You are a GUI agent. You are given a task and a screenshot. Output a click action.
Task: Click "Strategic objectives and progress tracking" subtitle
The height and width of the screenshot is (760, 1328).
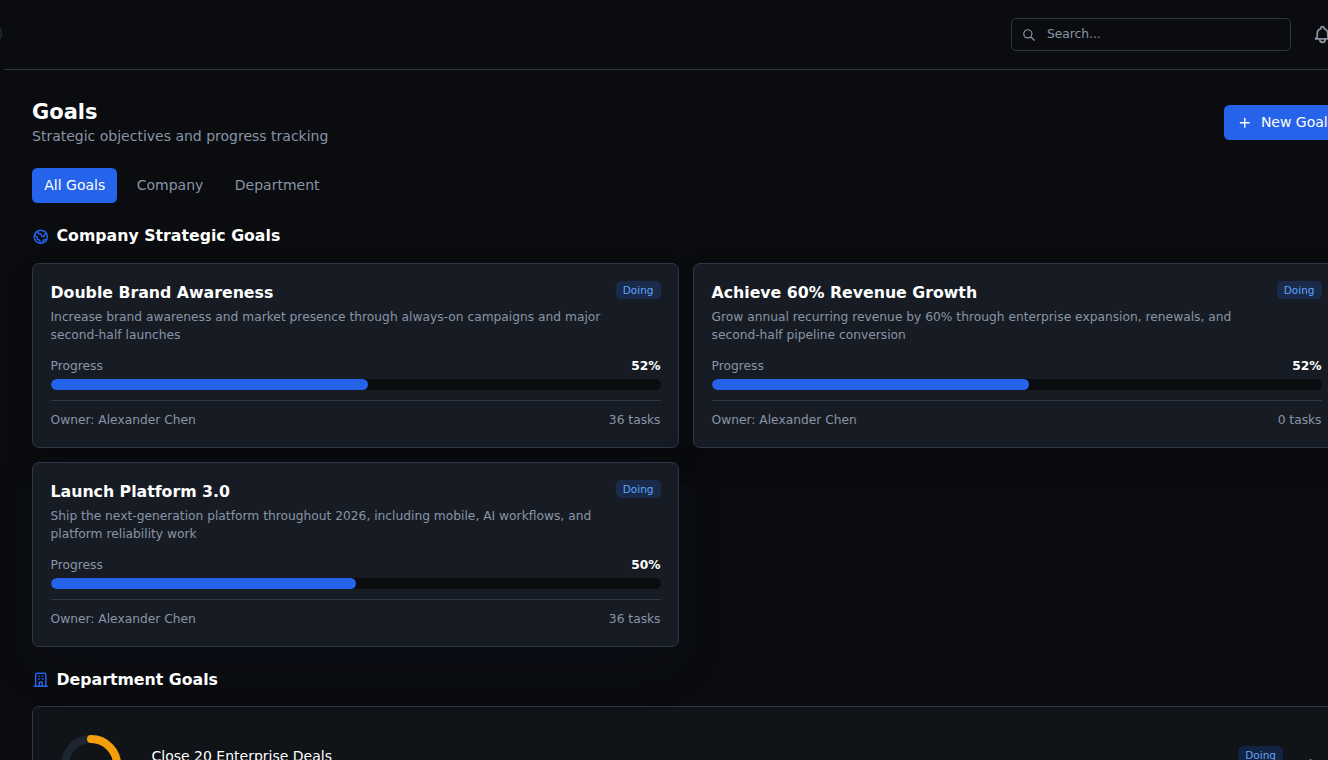[x=180, y=136]
